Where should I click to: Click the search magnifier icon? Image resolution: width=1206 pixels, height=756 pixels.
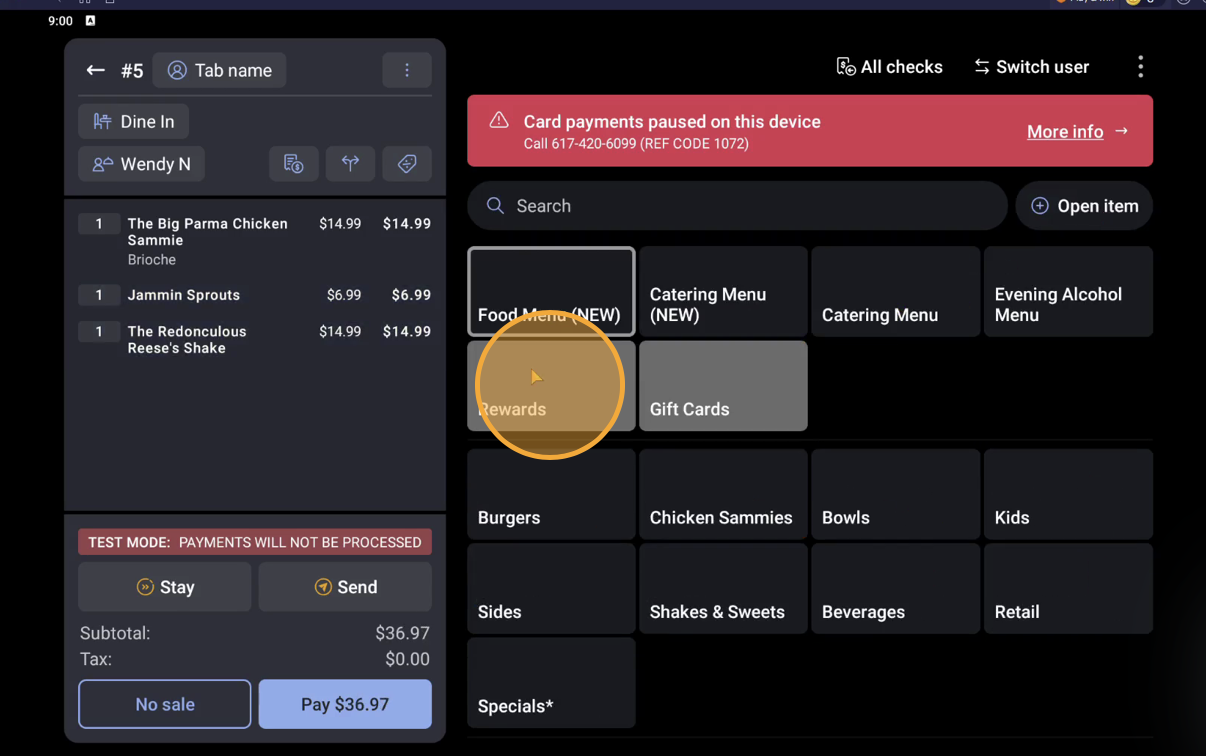coord(495,206)
